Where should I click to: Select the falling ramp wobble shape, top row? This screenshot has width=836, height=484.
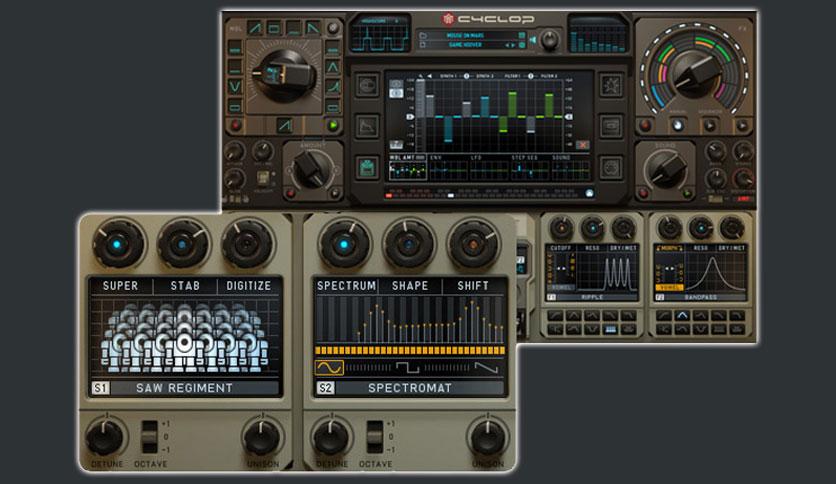point(313,28)
